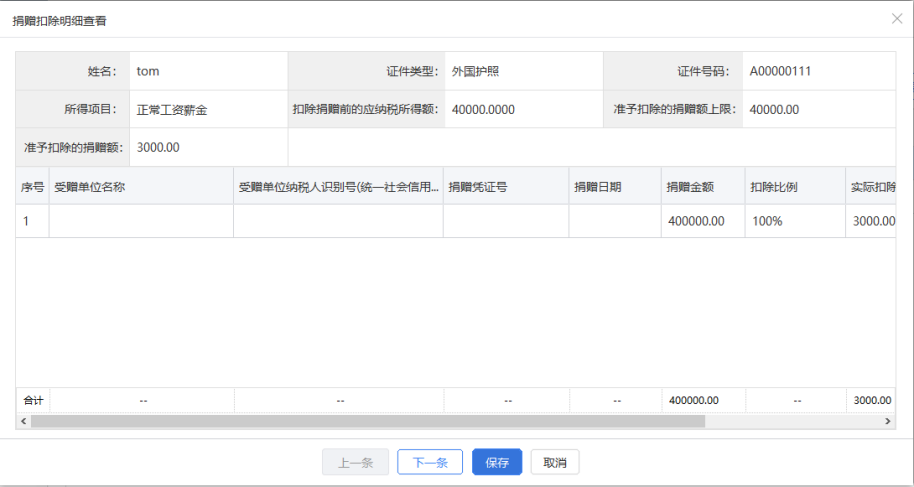Click the 扣除比例 column header
The width and height of the screenshot is (914, 487).
(x=795, y=187)
